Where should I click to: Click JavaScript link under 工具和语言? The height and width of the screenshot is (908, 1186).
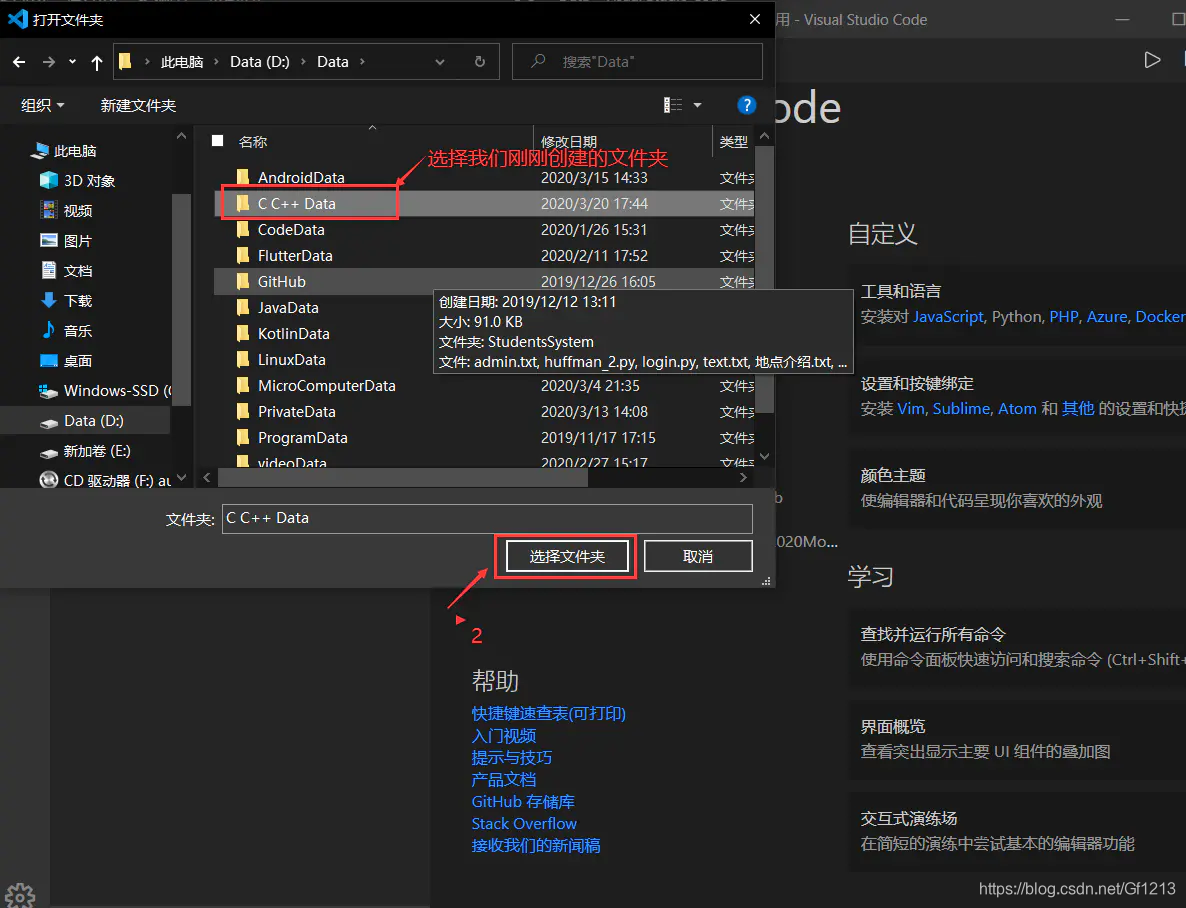[x=948, y=316]
